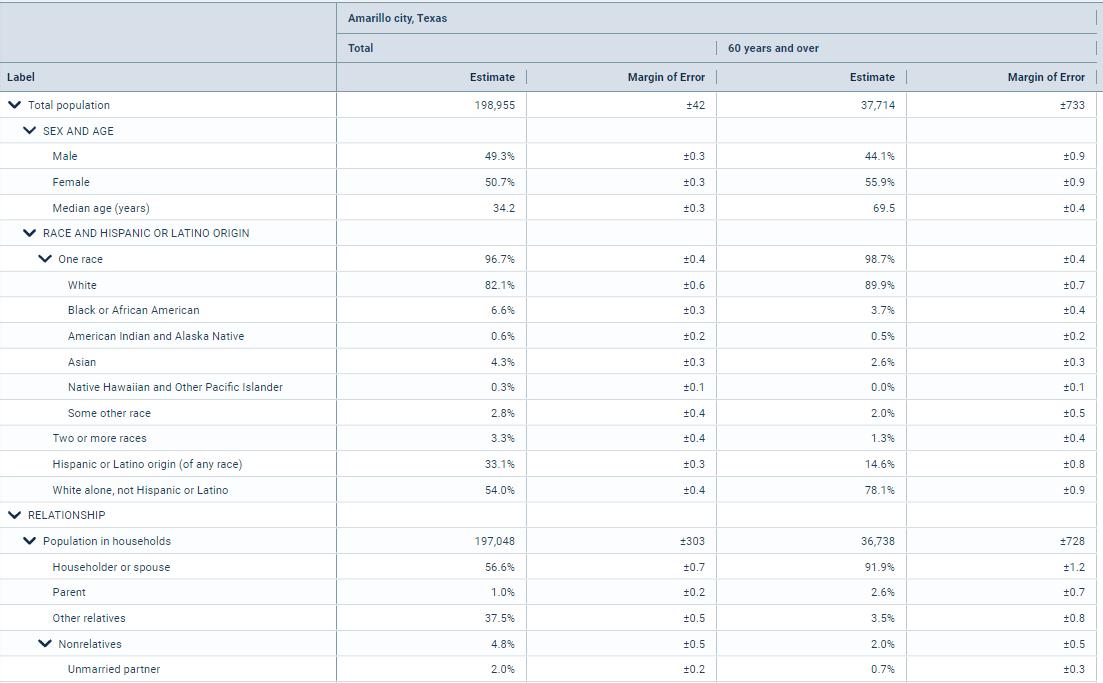Click the Total group column header
This screenshot has height=683, width=1103.
coord(360,48)
